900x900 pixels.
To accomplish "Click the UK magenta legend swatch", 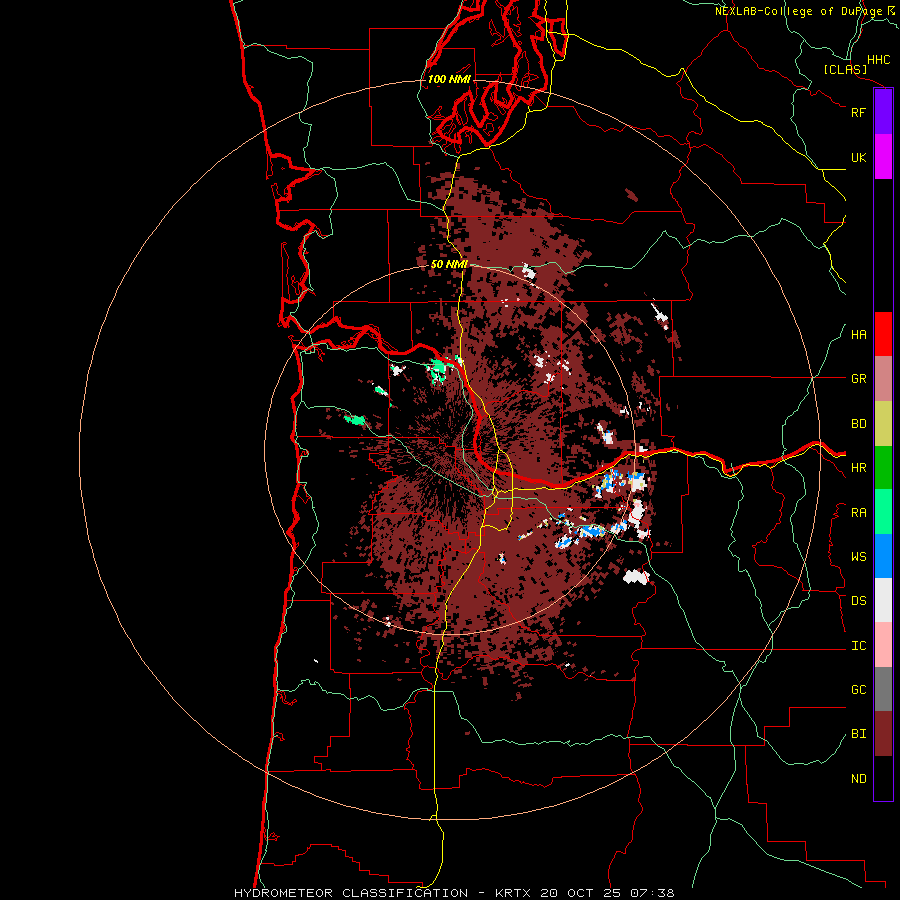I will coord(883,157).
